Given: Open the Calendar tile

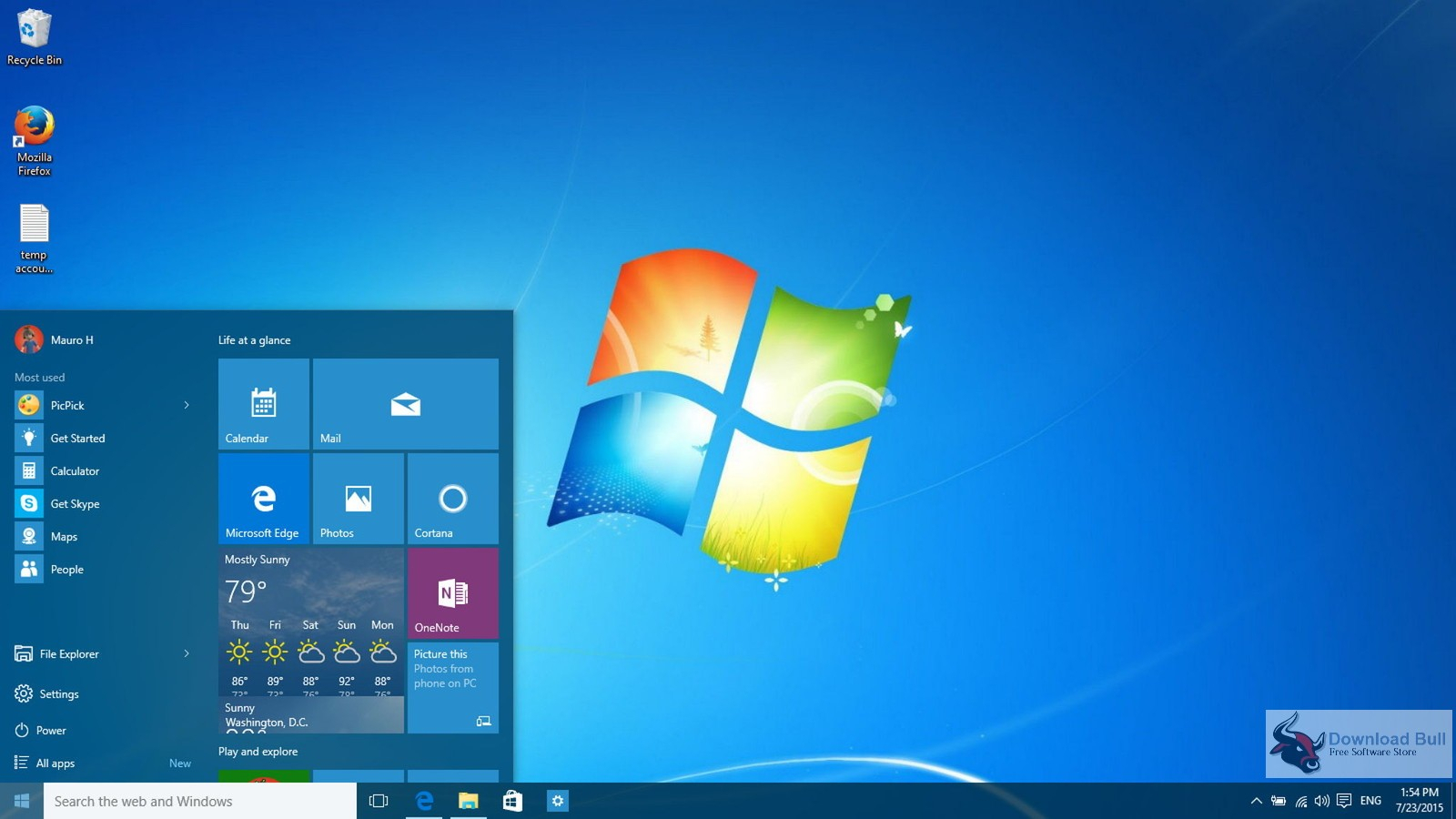Looking at the screenshot, I should click(264, 404).
